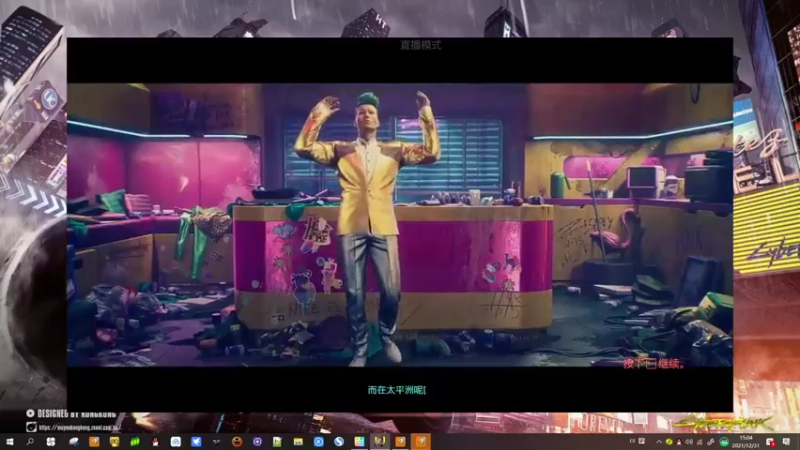Open the Windows Start menu
The image size is (800, 450).
tap(9, 442)
